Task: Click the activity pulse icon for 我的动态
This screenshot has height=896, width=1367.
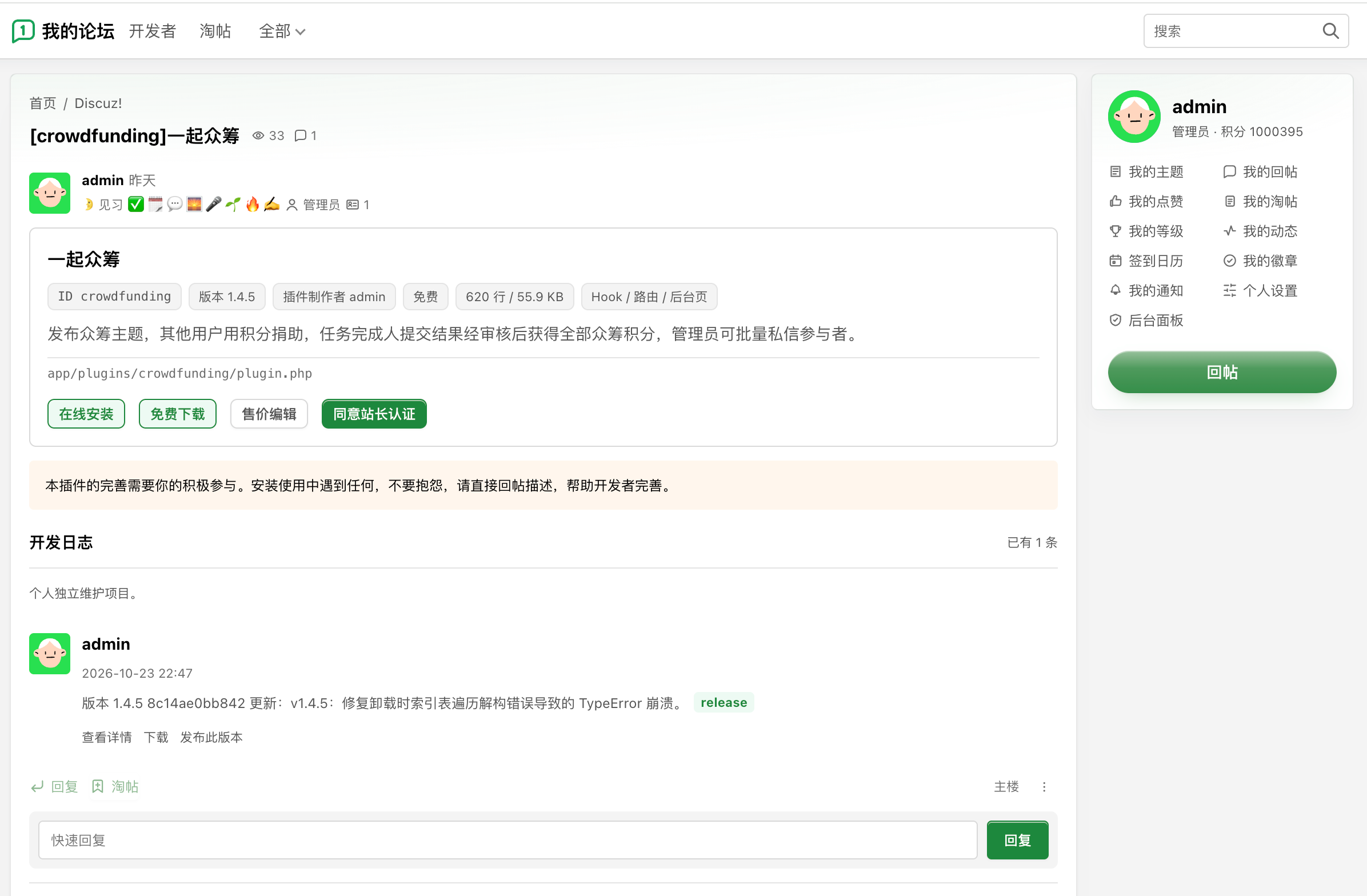Action: click(1230, 231)
